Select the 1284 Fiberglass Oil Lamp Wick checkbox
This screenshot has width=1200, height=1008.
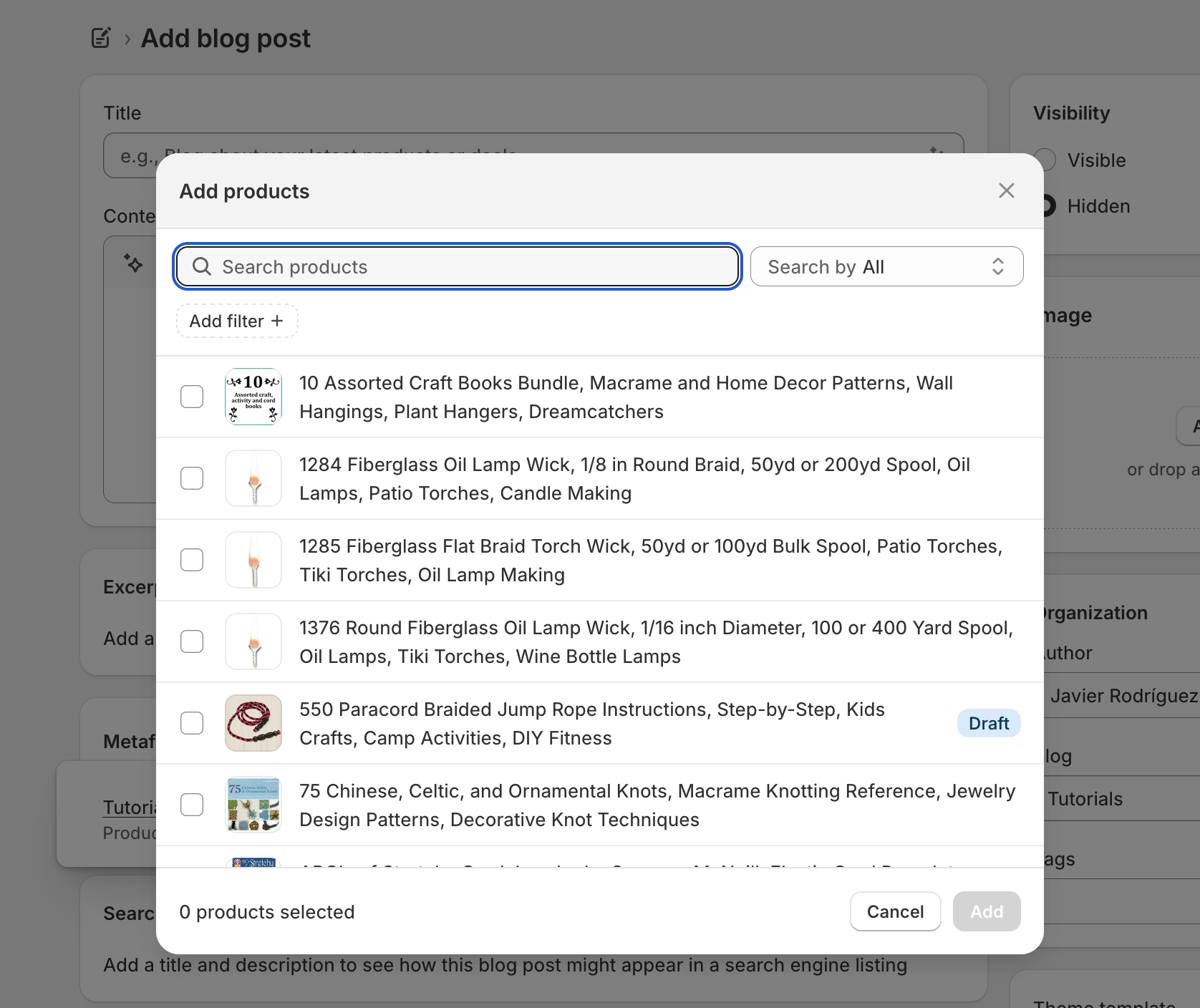coord(192,479)
